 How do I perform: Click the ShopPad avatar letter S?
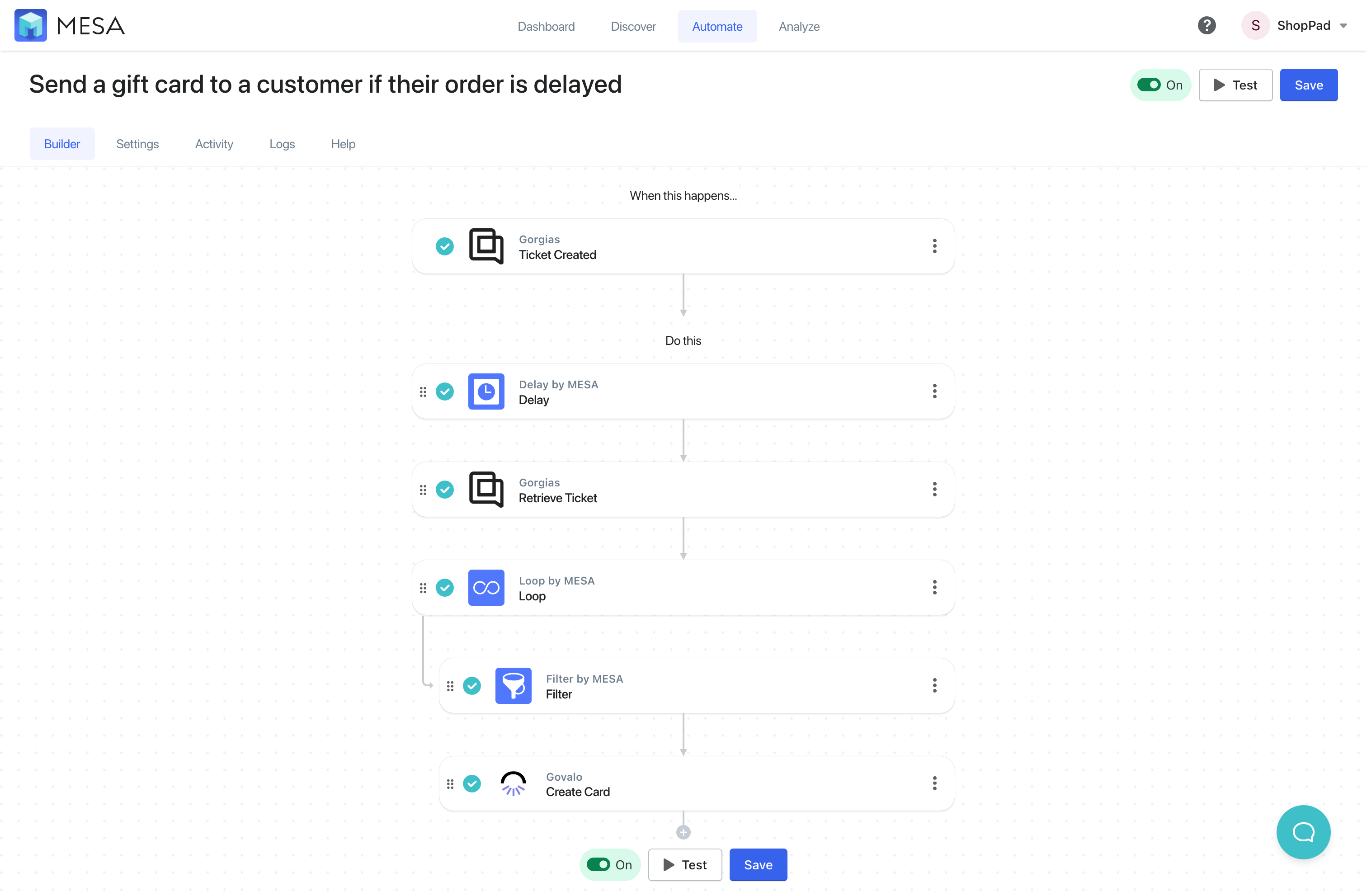[x=1256, y=25]
